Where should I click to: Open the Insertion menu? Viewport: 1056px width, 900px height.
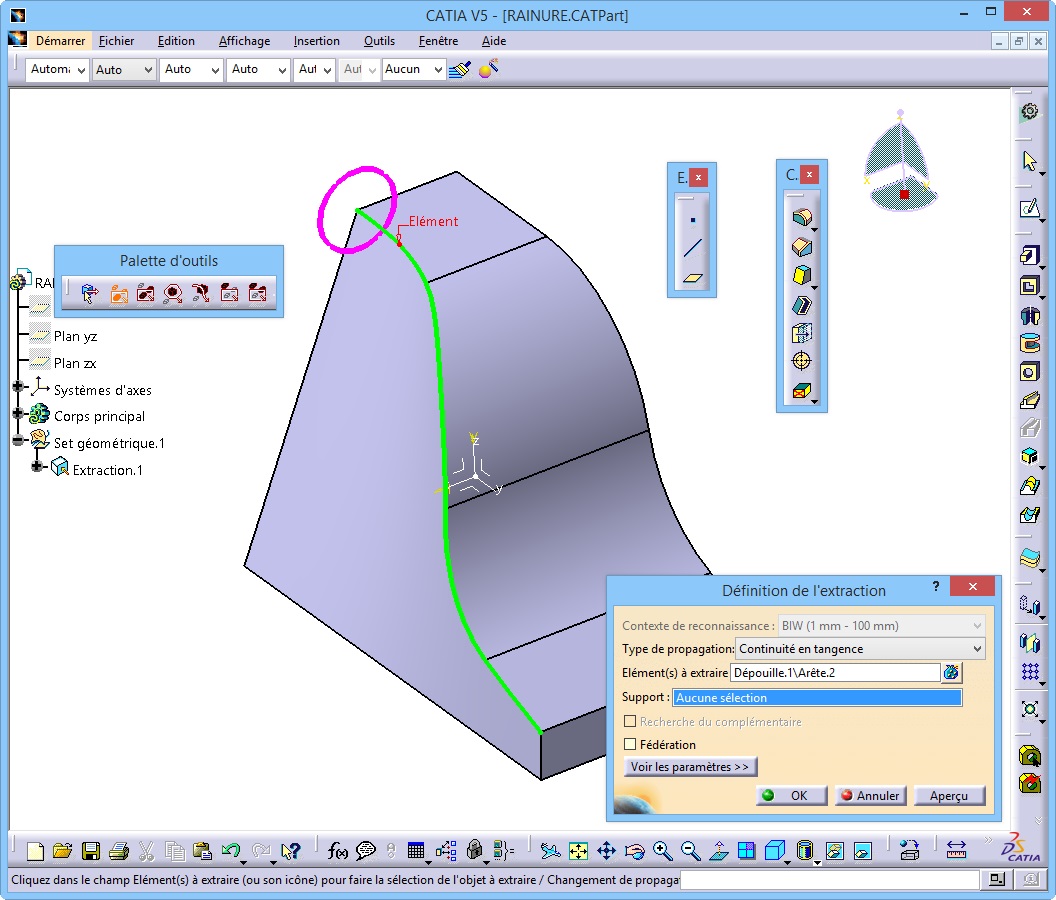[317, 41]
